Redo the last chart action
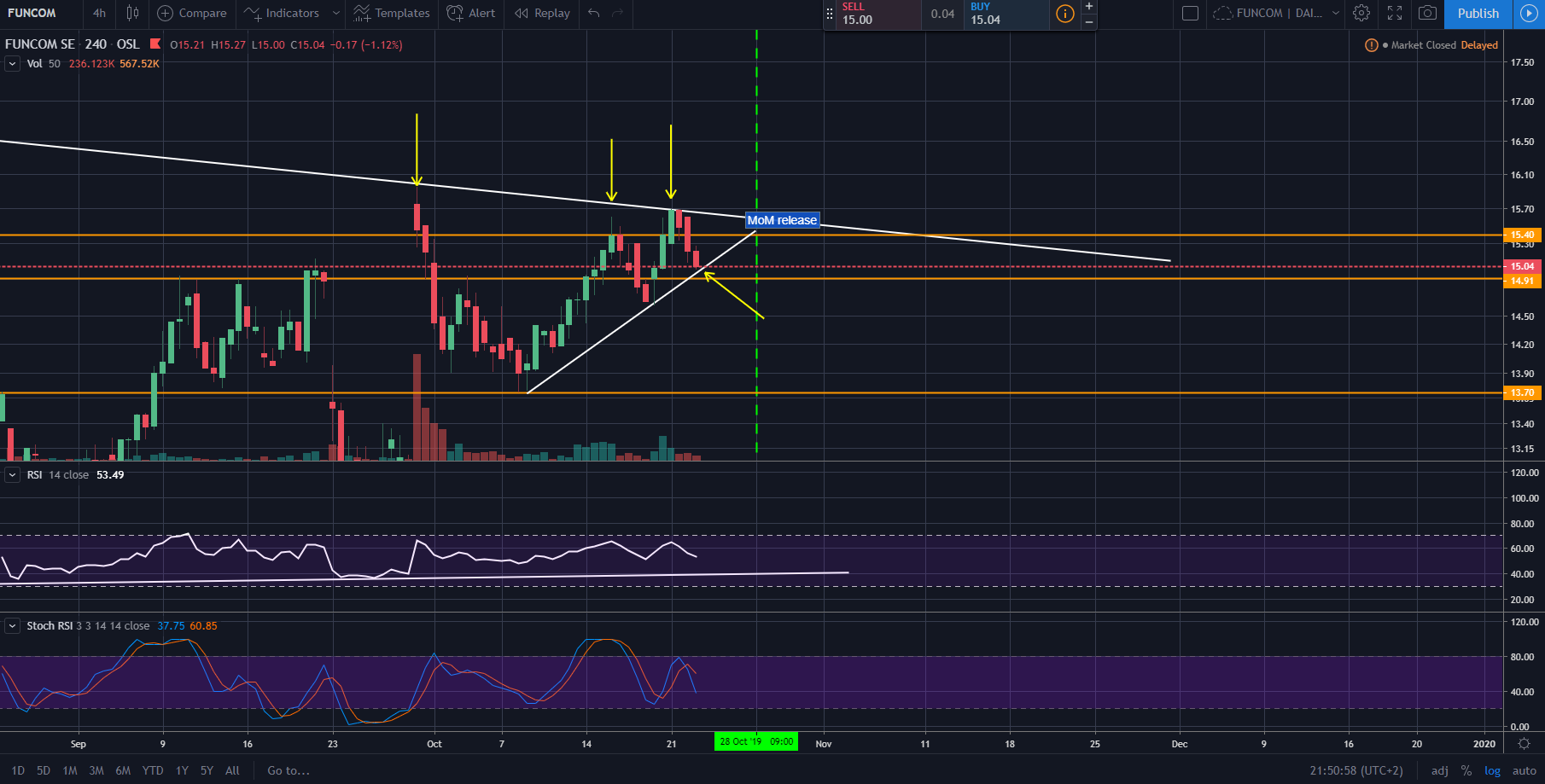The height and width of the screenshot is (784, 1545). point(618,13)
